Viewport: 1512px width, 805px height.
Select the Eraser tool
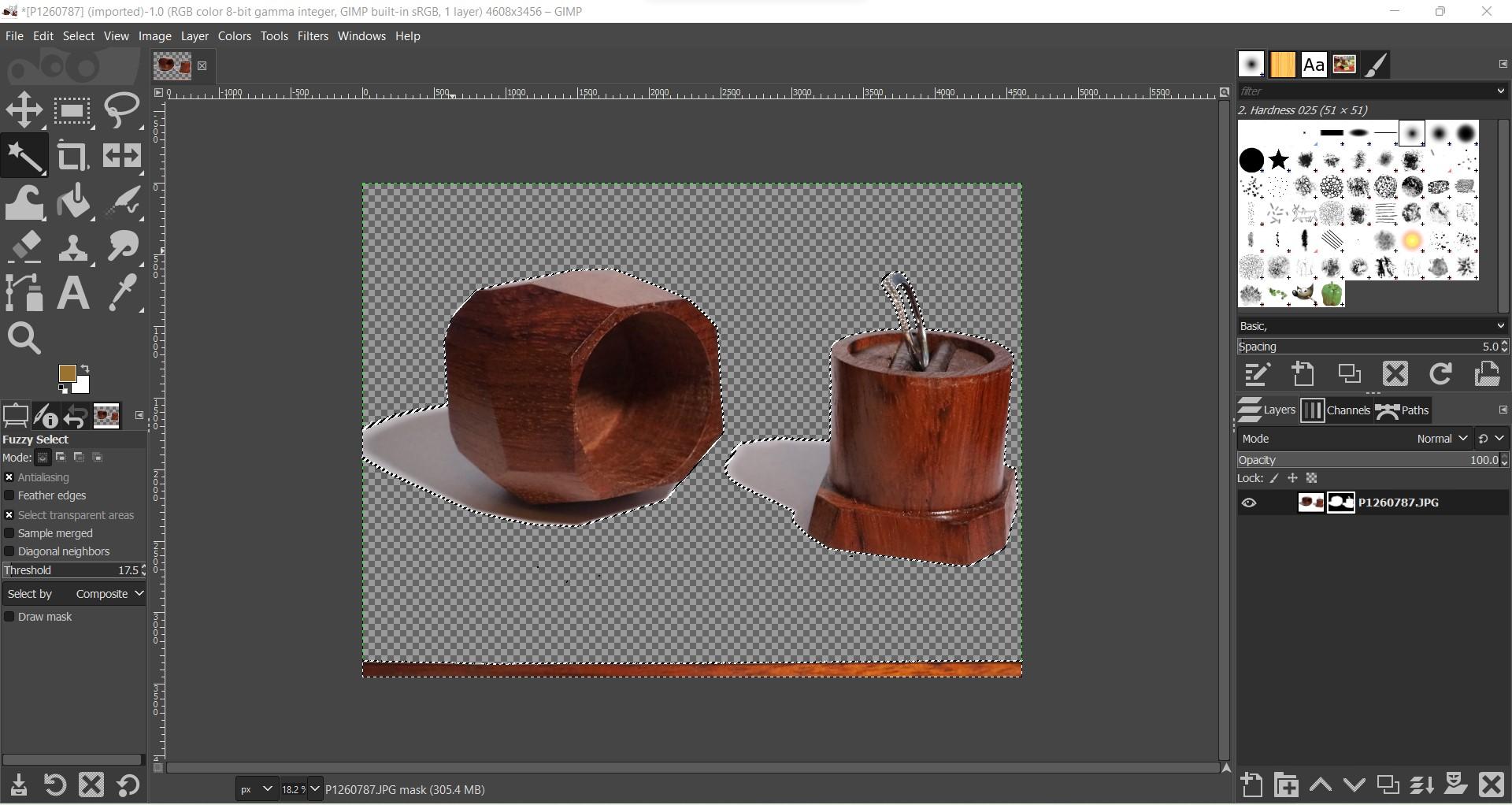tap(24, 247)
